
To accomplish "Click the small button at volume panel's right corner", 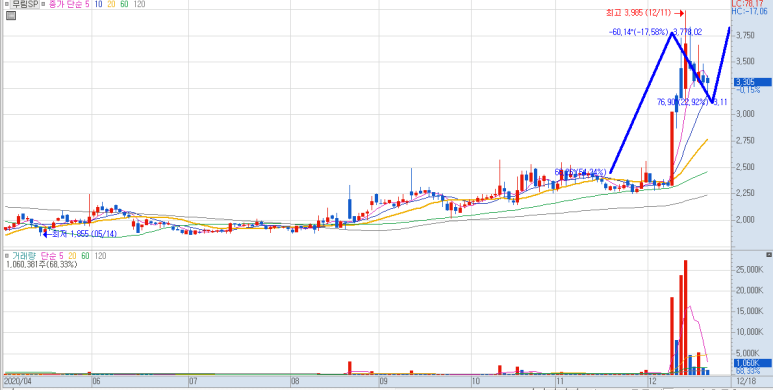I will point(769,255).
